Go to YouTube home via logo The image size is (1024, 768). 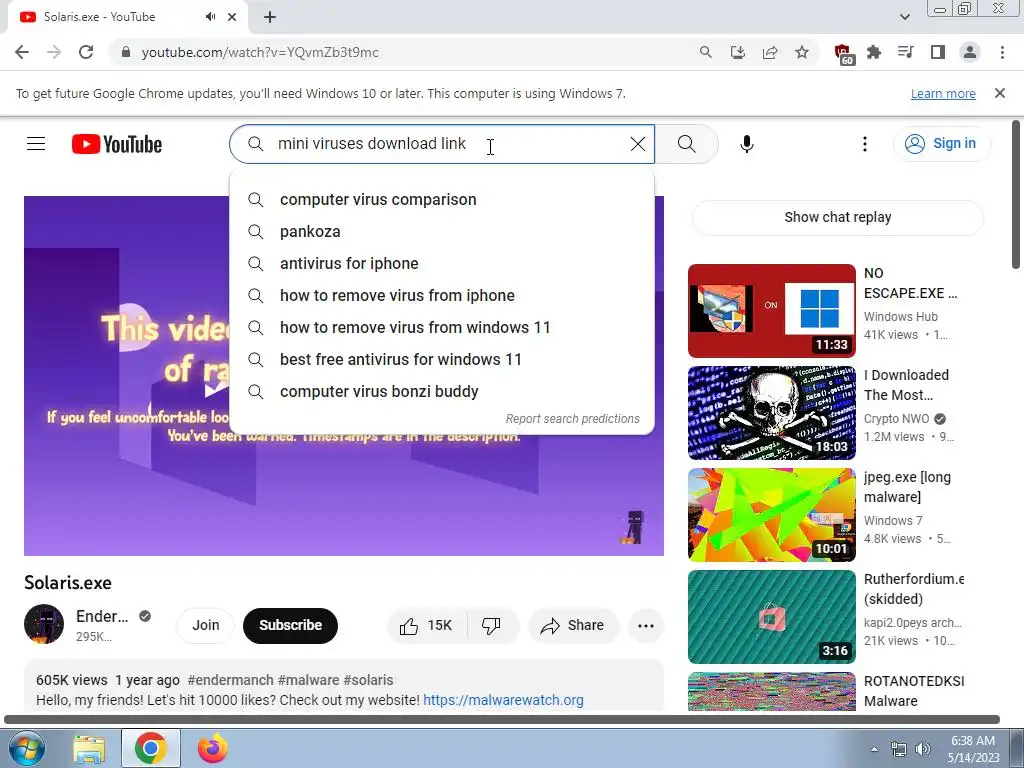coord(117,144)
